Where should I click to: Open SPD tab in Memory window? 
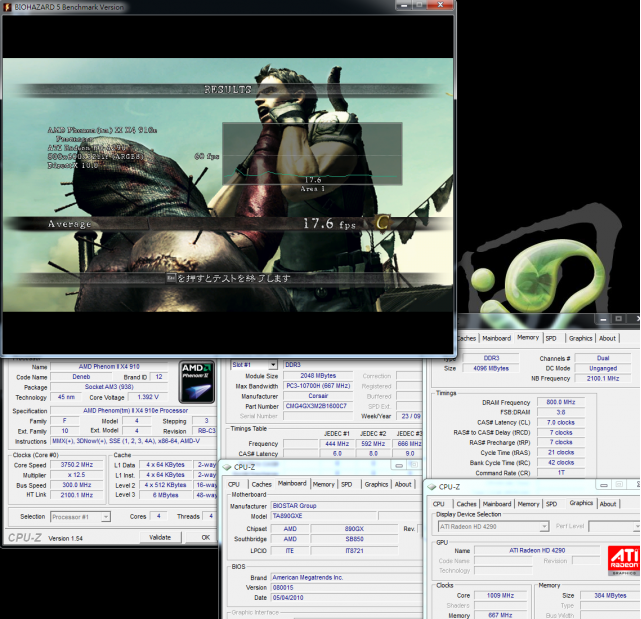tap(551, 339)
